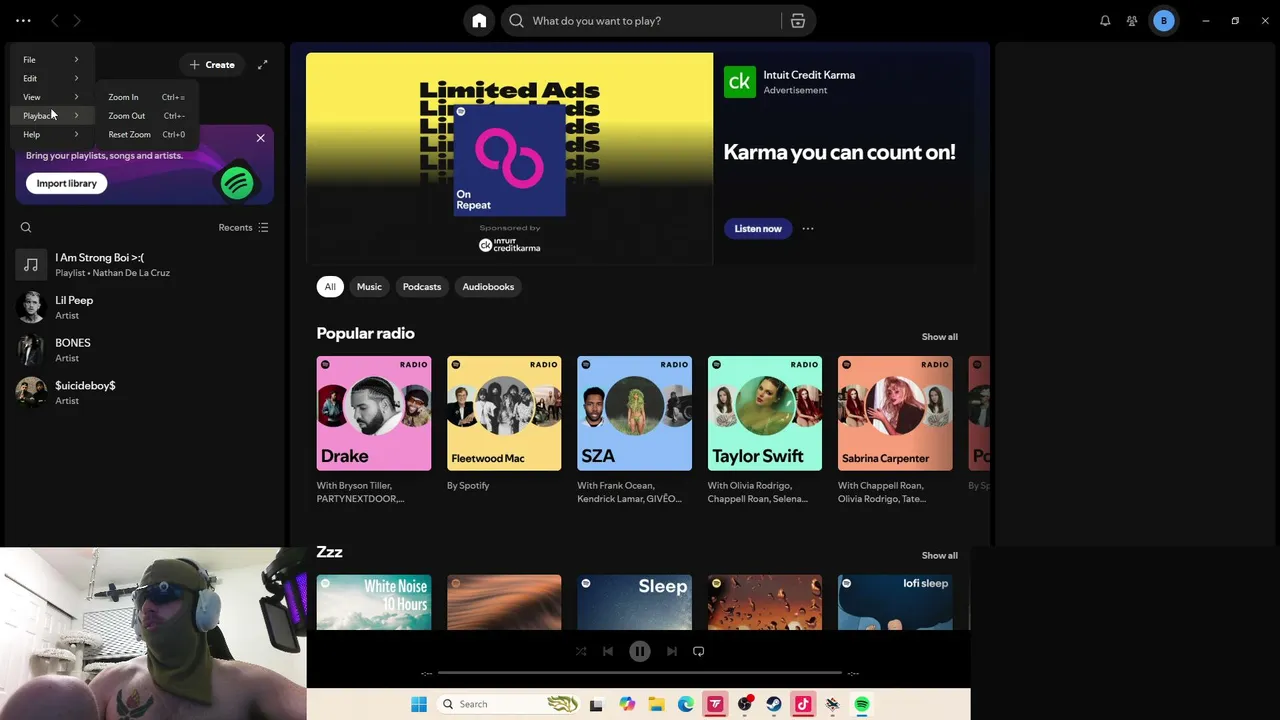This screenshot has width=1280, height=720.
Task: Expand the Edit submenu
Action: pyautogui.click(x=52, y=78)
